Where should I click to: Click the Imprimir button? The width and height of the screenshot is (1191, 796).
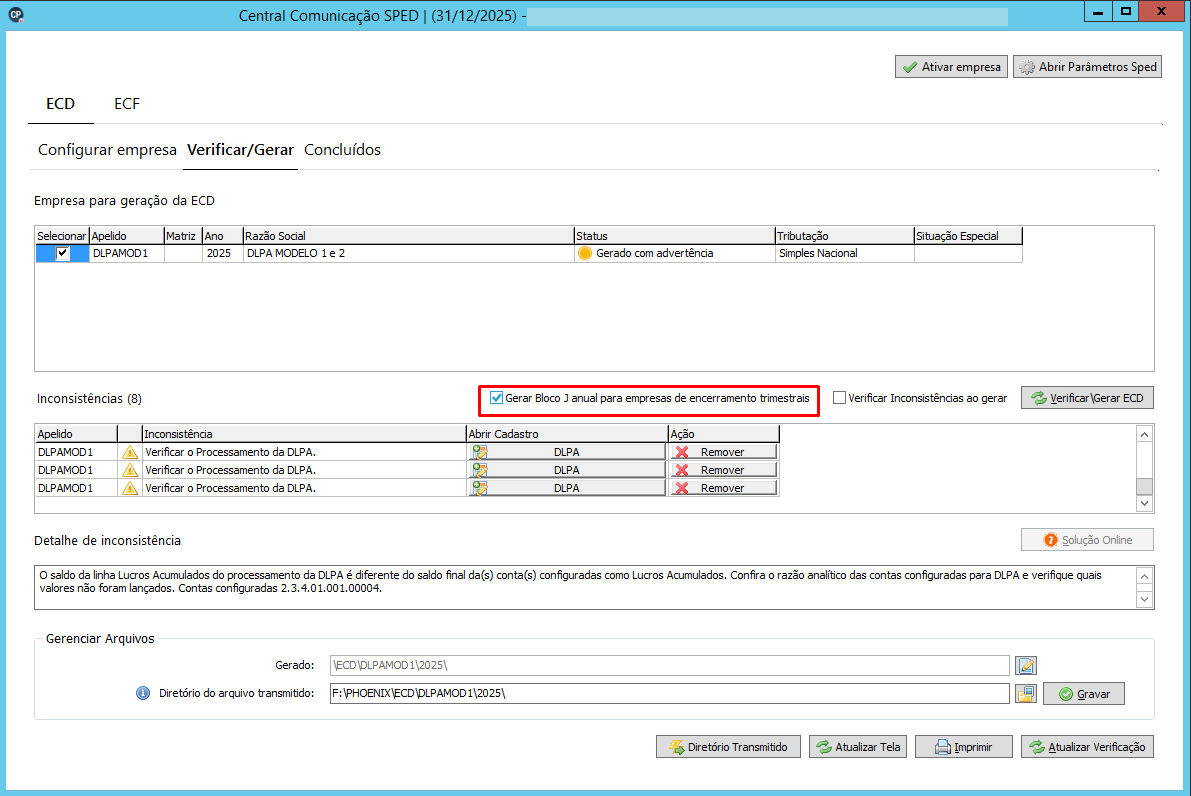pos(963,747)
